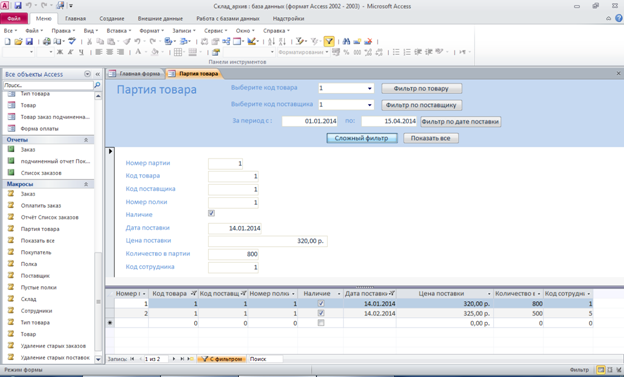Click the Align left formatting icon

pyautogui.click(x=99, y=52)
